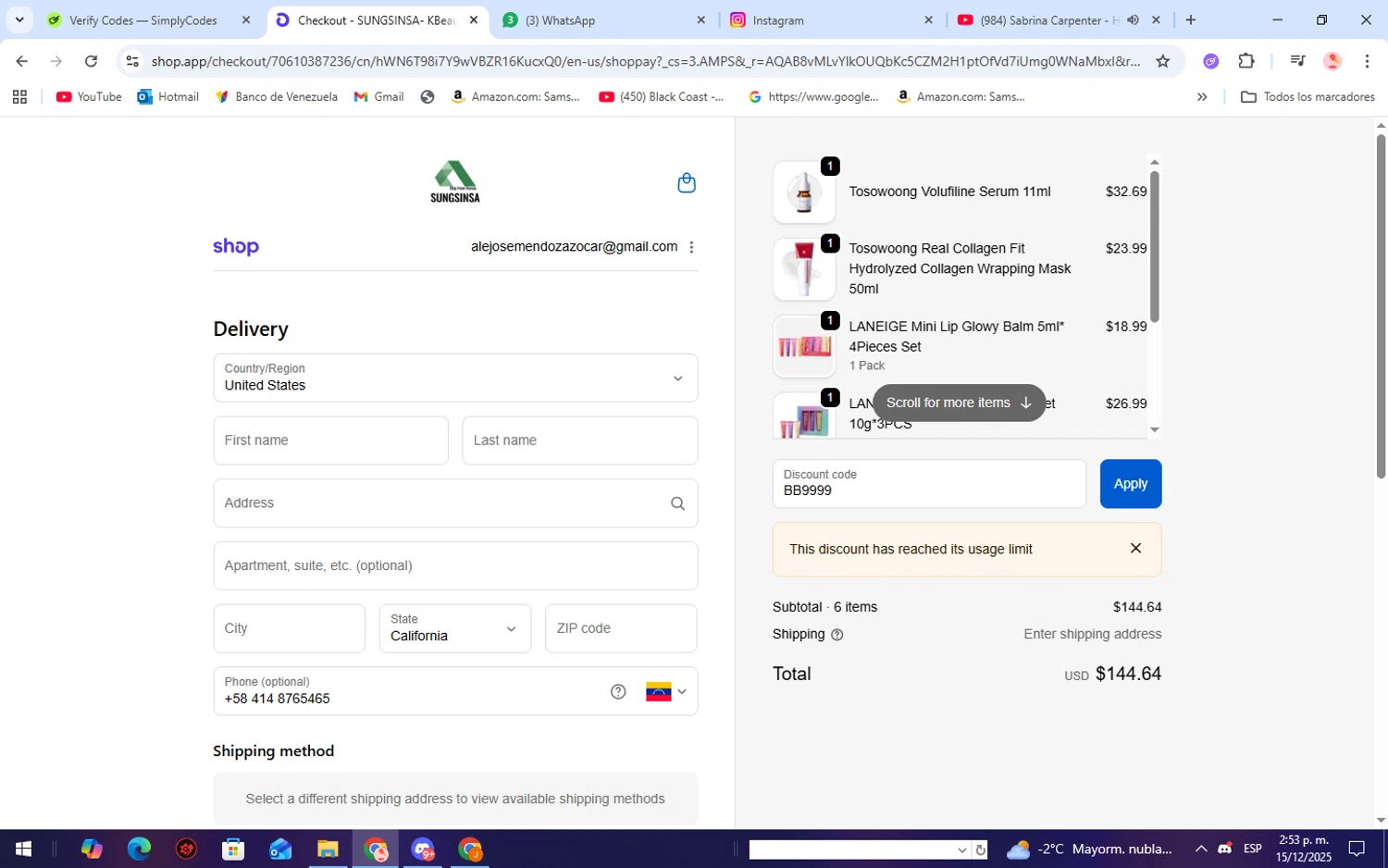
Task: Open the Chrome profile avatar
Action: coord(1332,61)
